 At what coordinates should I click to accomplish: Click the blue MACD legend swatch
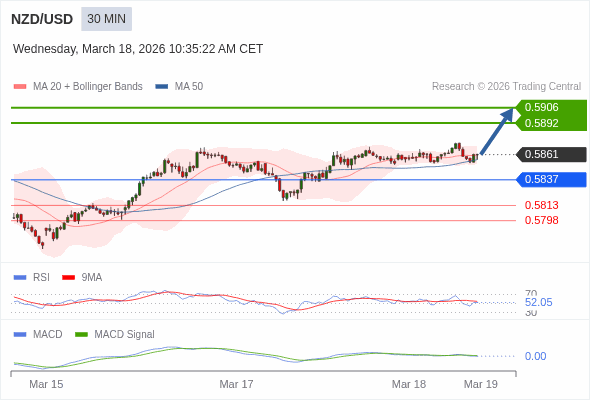(20, 335)
